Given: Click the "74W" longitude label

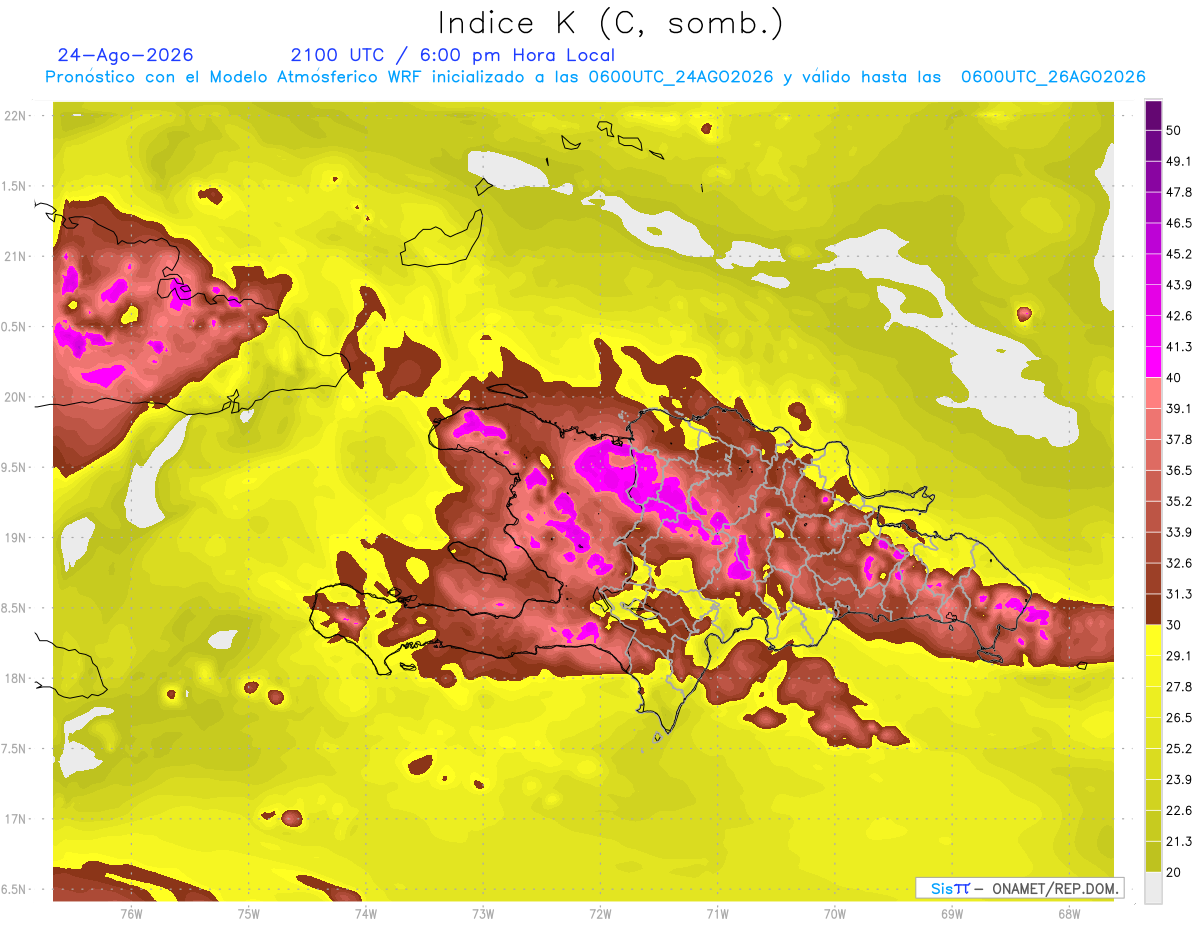Looking at the screenshot, I should click(366, 913).
